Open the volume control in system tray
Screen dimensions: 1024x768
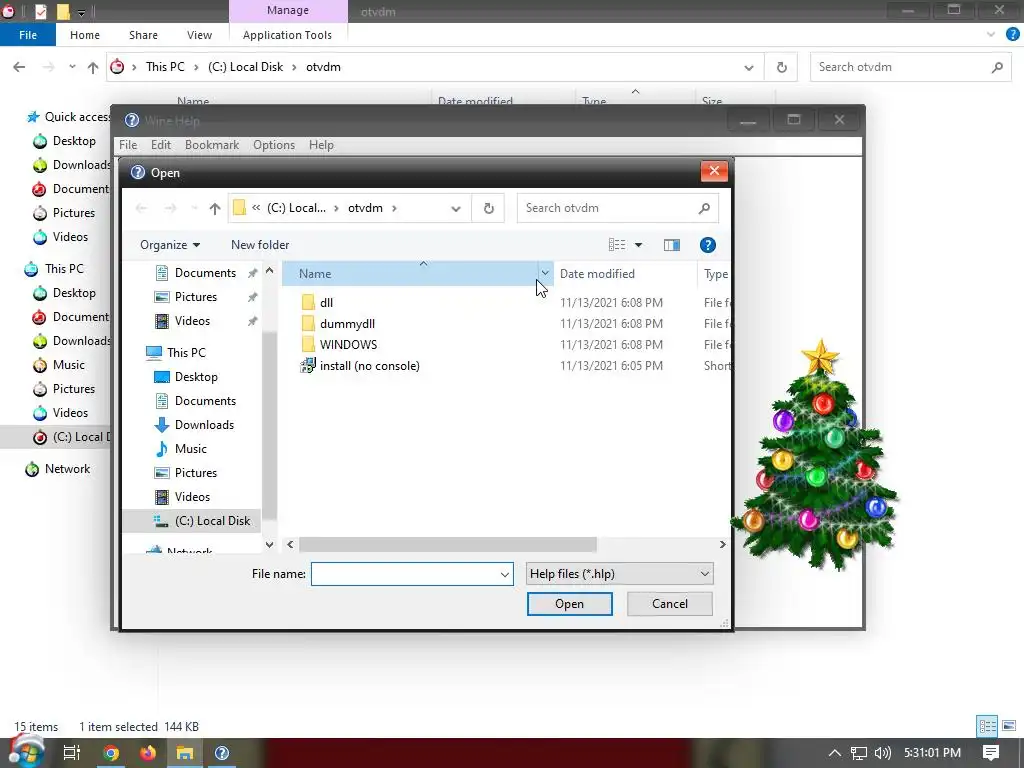[x=882, y=753]
